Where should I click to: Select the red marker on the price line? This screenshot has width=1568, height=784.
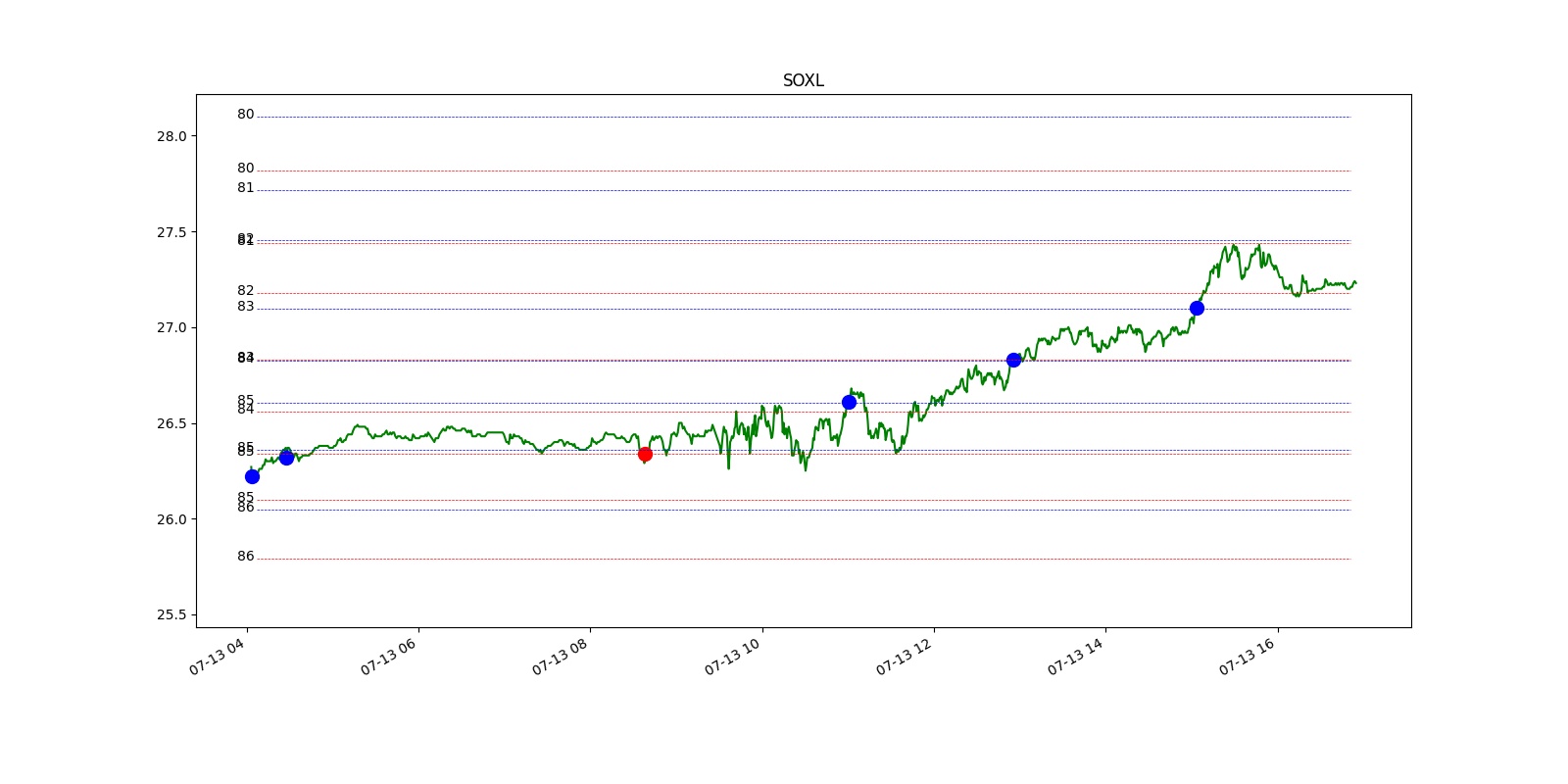pos(645,454)
